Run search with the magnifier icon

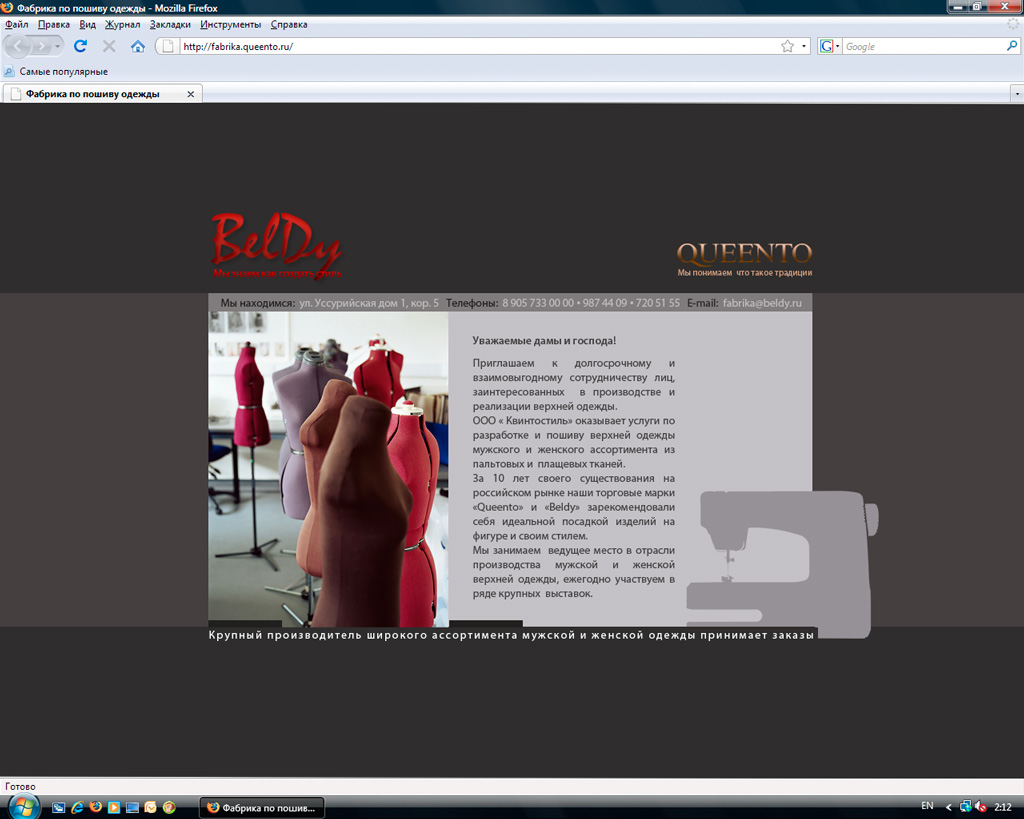1012,46
